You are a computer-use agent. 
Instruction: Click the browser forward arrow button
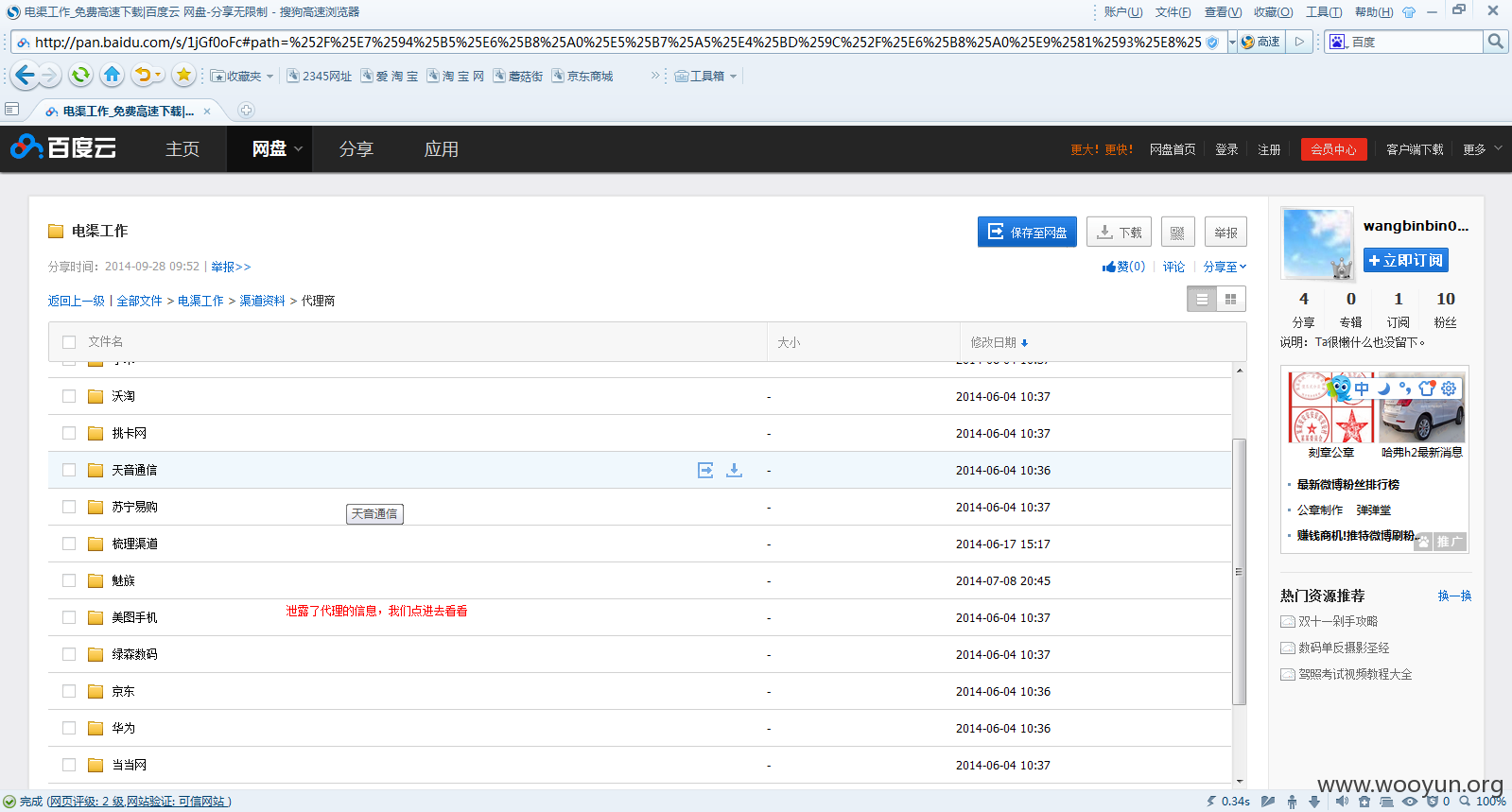[50, 75]
